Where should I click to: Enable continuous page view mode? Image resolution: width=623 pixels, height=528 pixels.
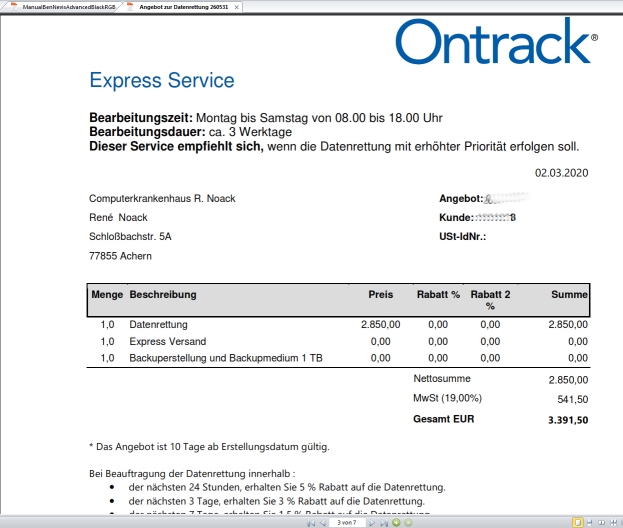coord(590,522)
